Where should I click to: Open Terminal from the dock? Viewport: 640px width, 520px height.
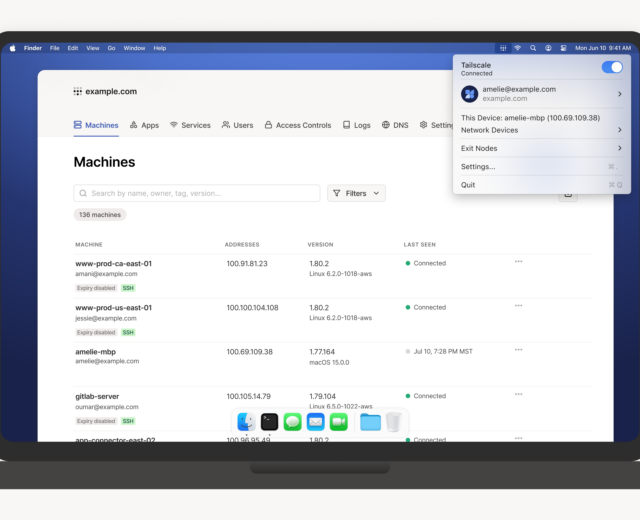pyautogui.click(x=269, y=422)
